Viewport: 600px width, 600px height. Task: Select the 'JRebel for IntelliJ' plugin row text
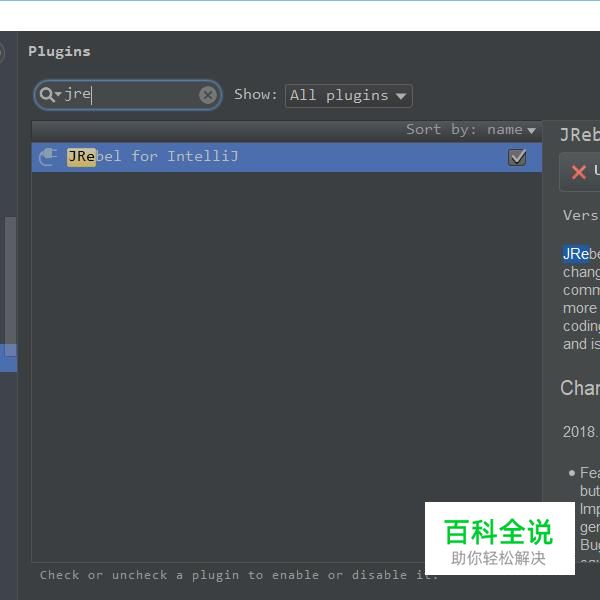pyautogui.click(x=153, y=157)
